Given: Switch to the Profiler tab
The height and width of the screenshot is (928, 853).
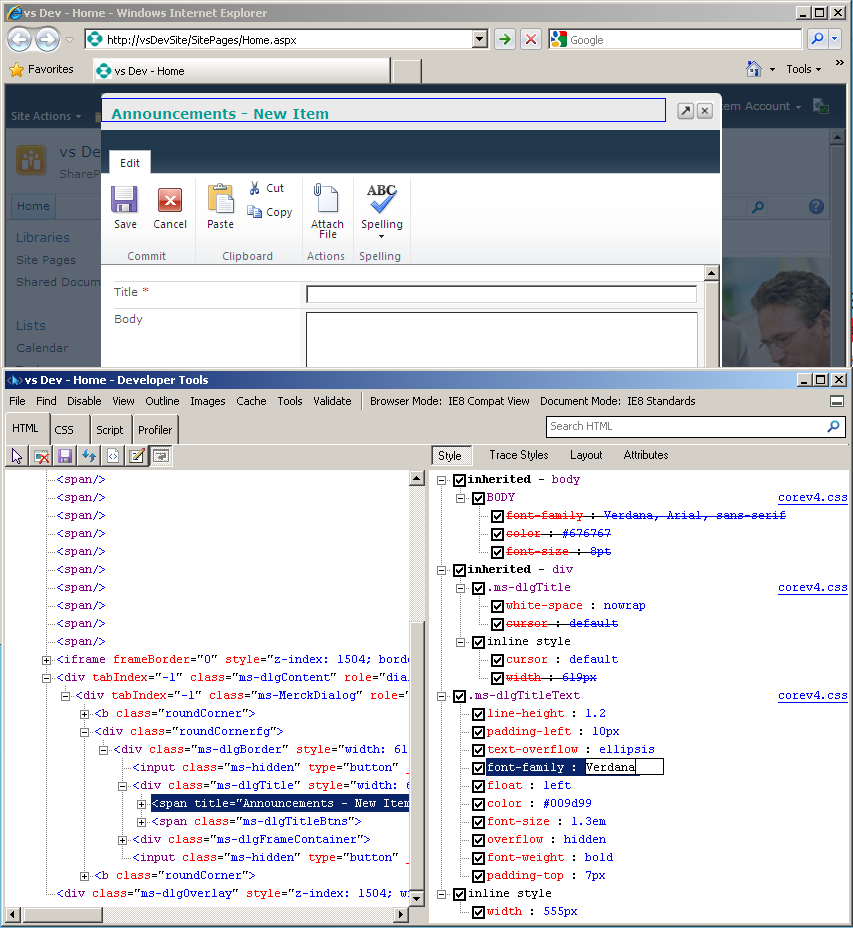Looking at the screenshot, I should pos(155,430).
